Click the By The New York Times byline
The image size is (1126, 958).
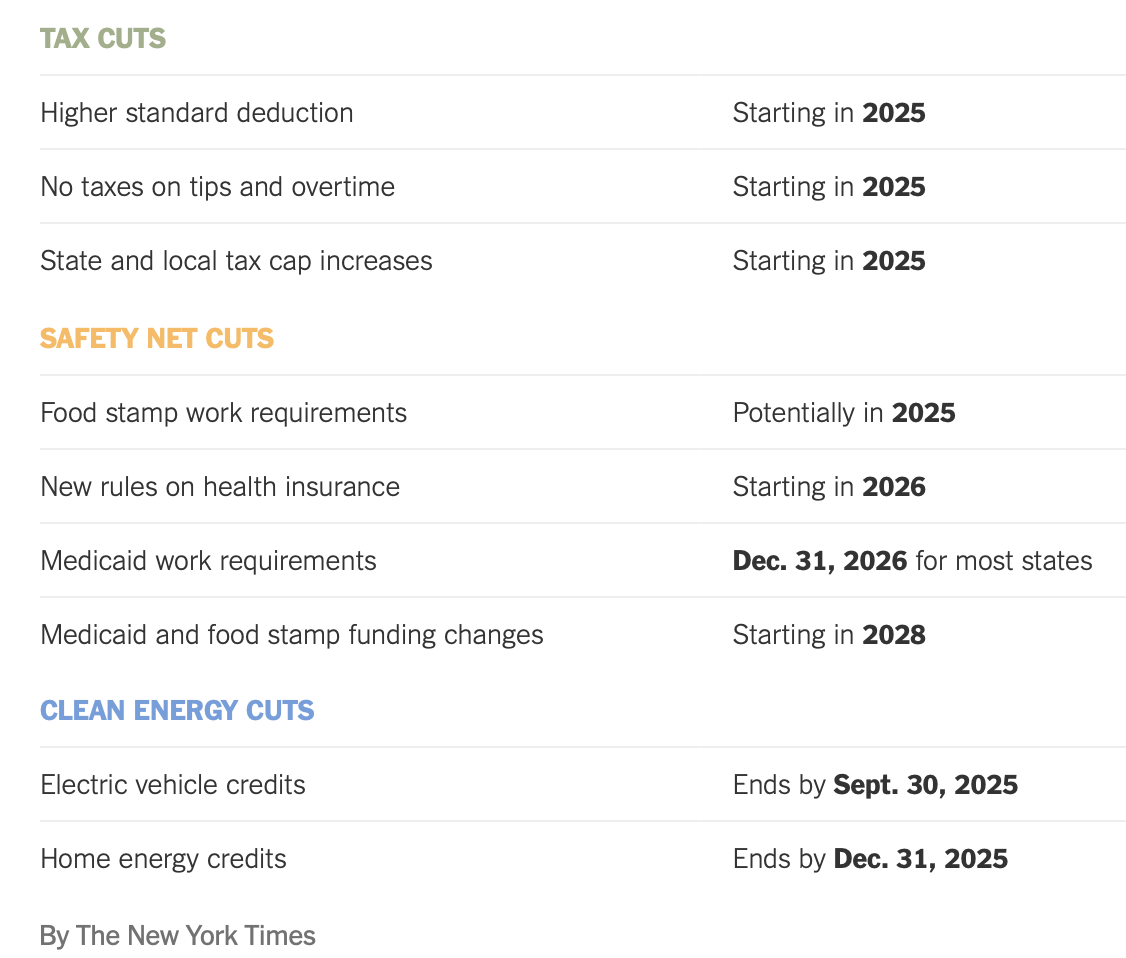pyautogui.click(x=178, y=936)
